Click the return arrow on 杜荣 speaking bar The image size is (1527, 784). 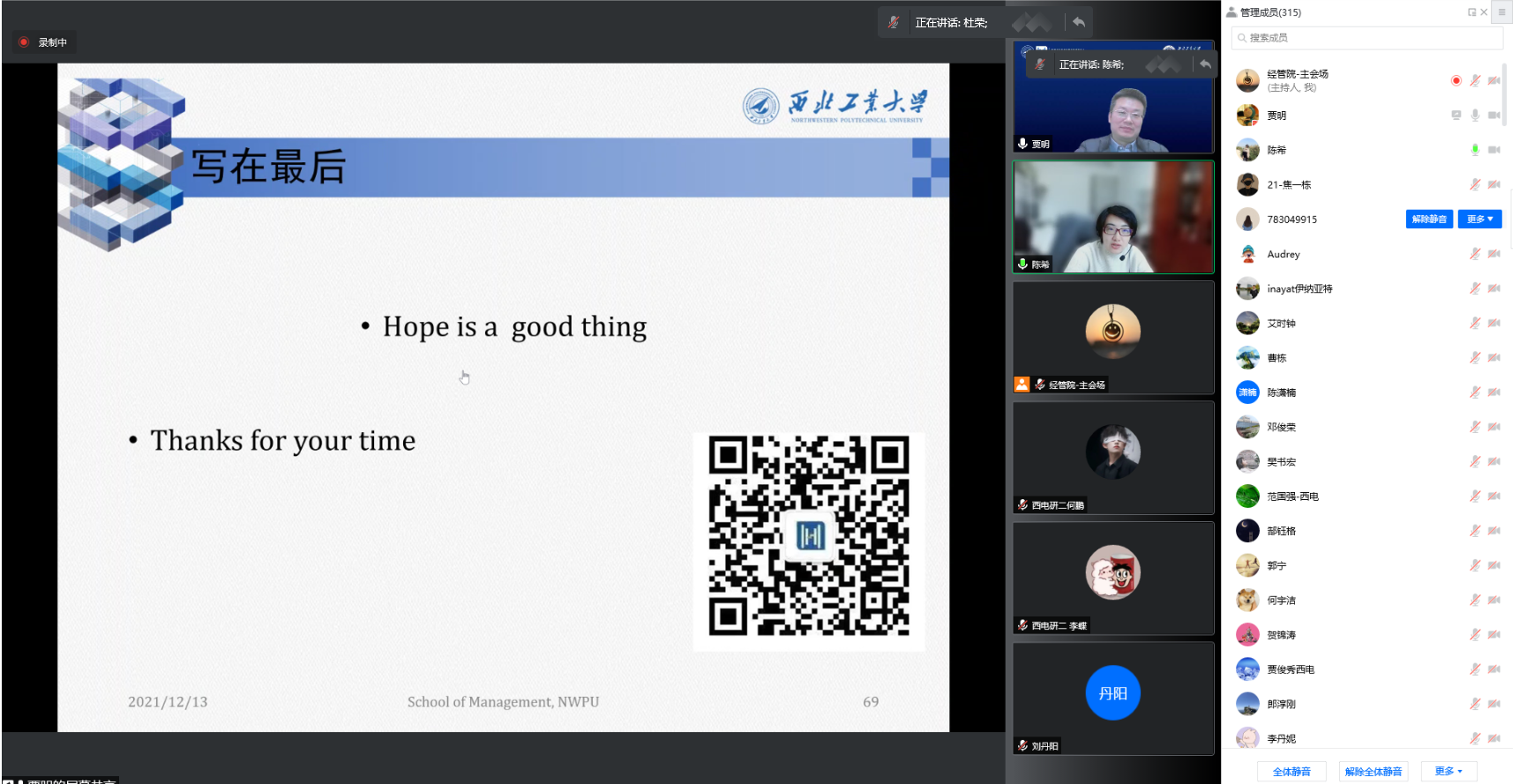point(1079,22)
